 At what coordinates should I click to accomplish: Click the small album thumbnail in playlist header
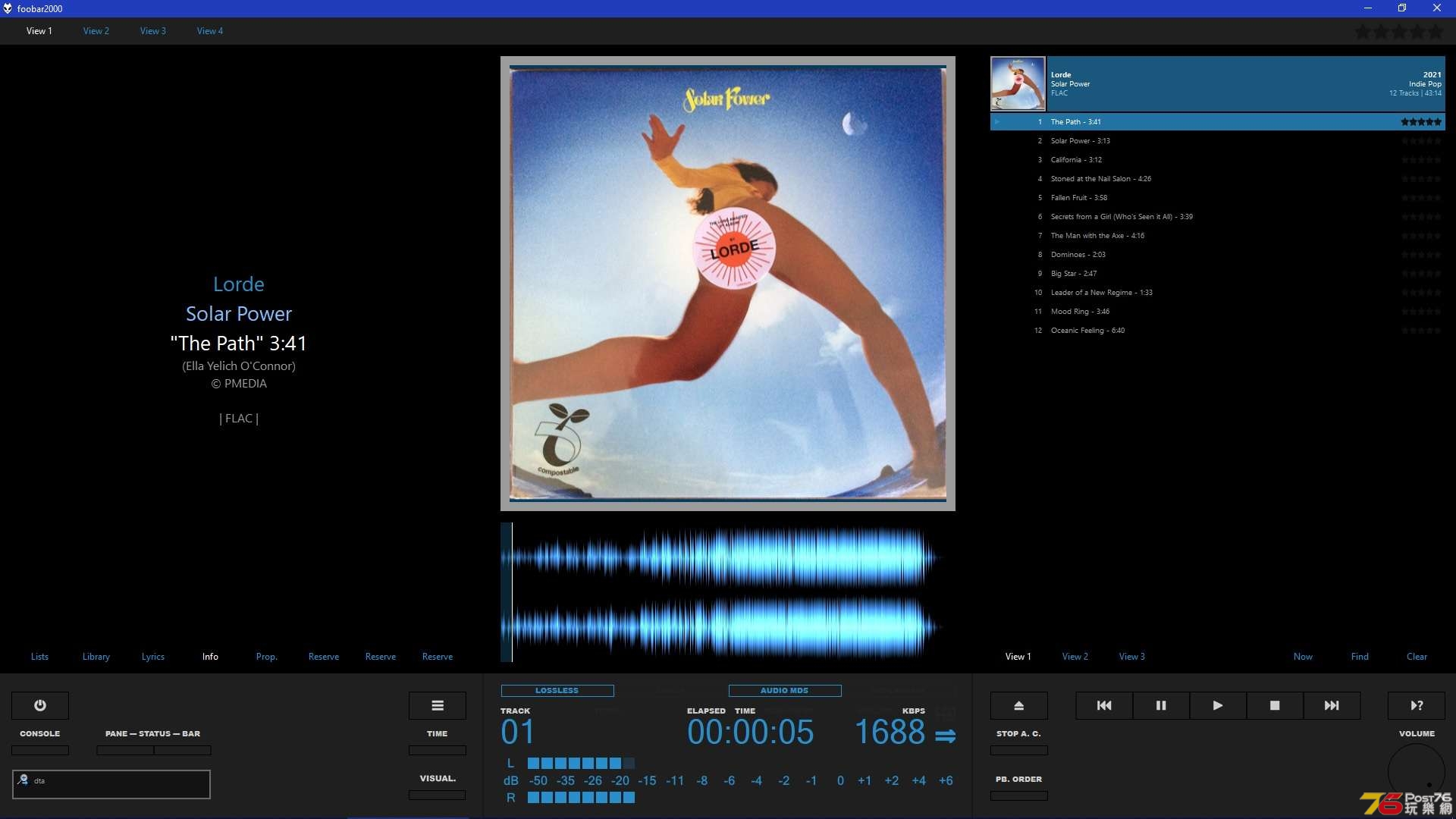click(1018, 83)
